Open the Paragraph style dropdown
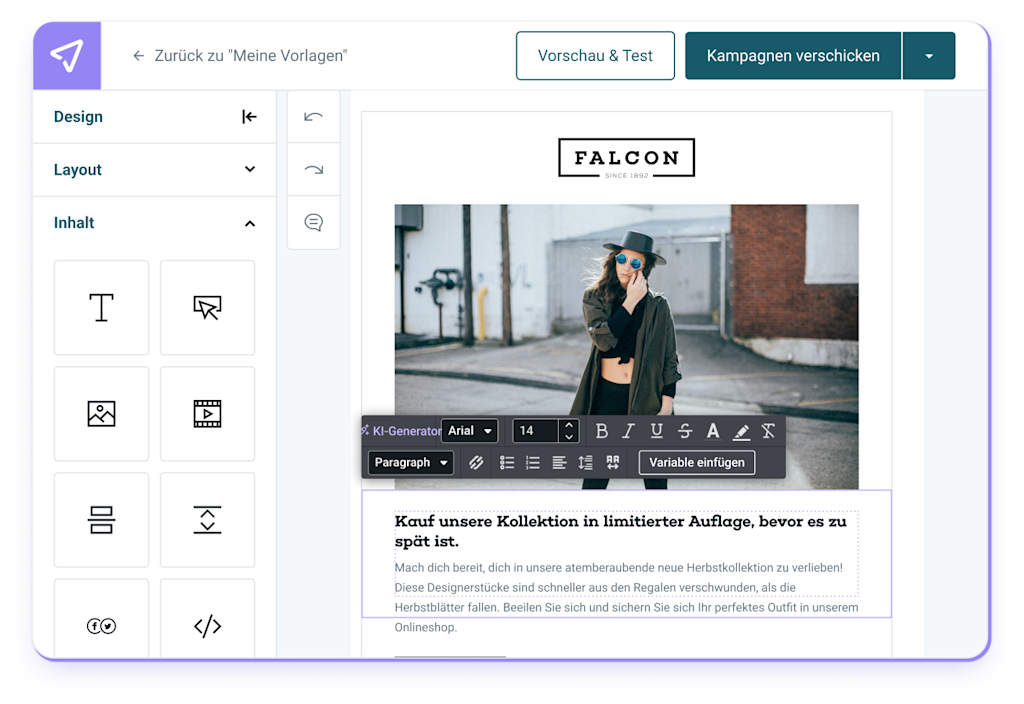The width and height of the screenshot is (1024, 704). tap(410, 463)
